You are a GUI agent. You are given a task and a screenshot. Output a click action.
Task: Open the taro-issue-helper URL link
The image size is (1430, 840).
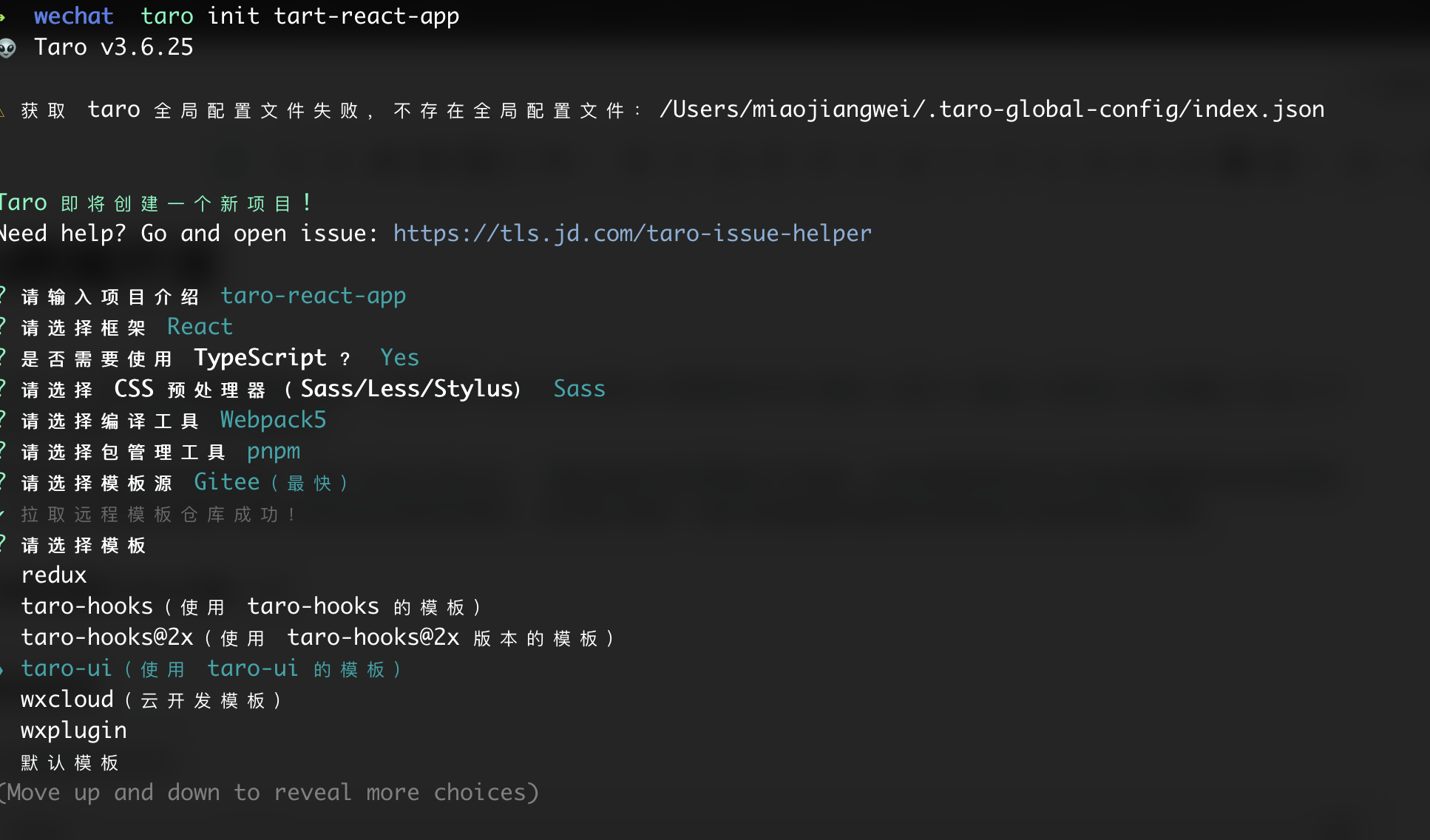[632, 234]
